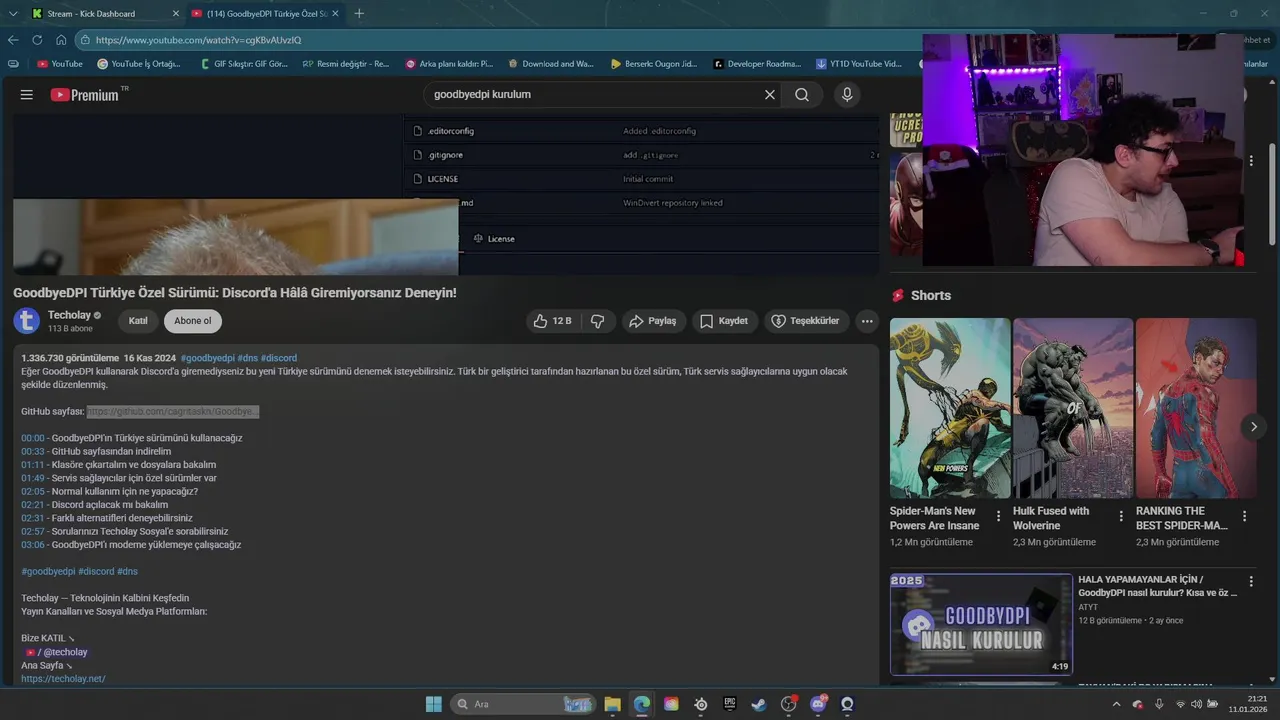Image resolution: width=1280 pixels, height=720 pixels.
Task: Go to the YouTube Premium home logo
Action: point(85,95)
